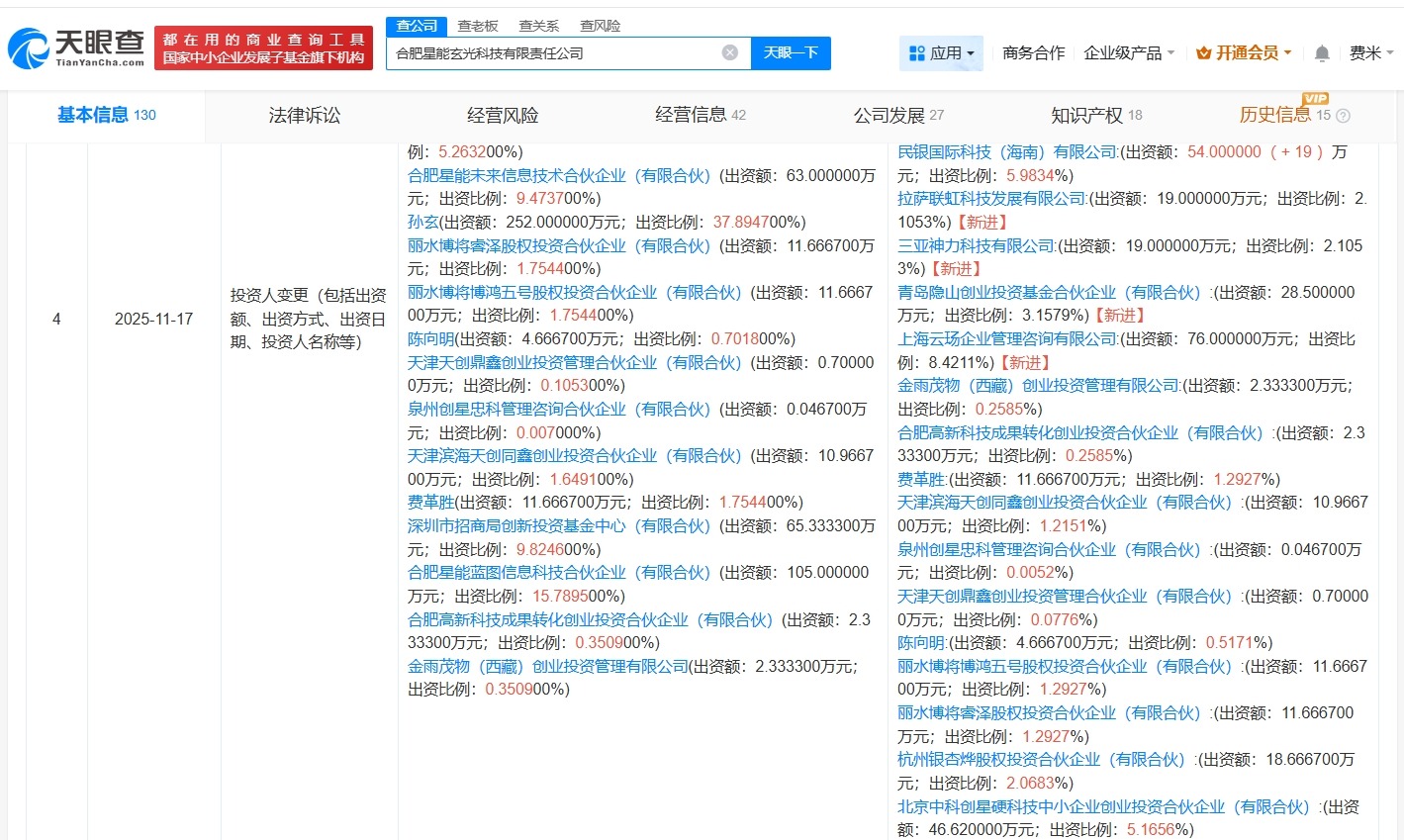The image size is (1404, 840).
Task: Click the notification bell icon
Action: pyautogui.click(x=1321, y=52)
